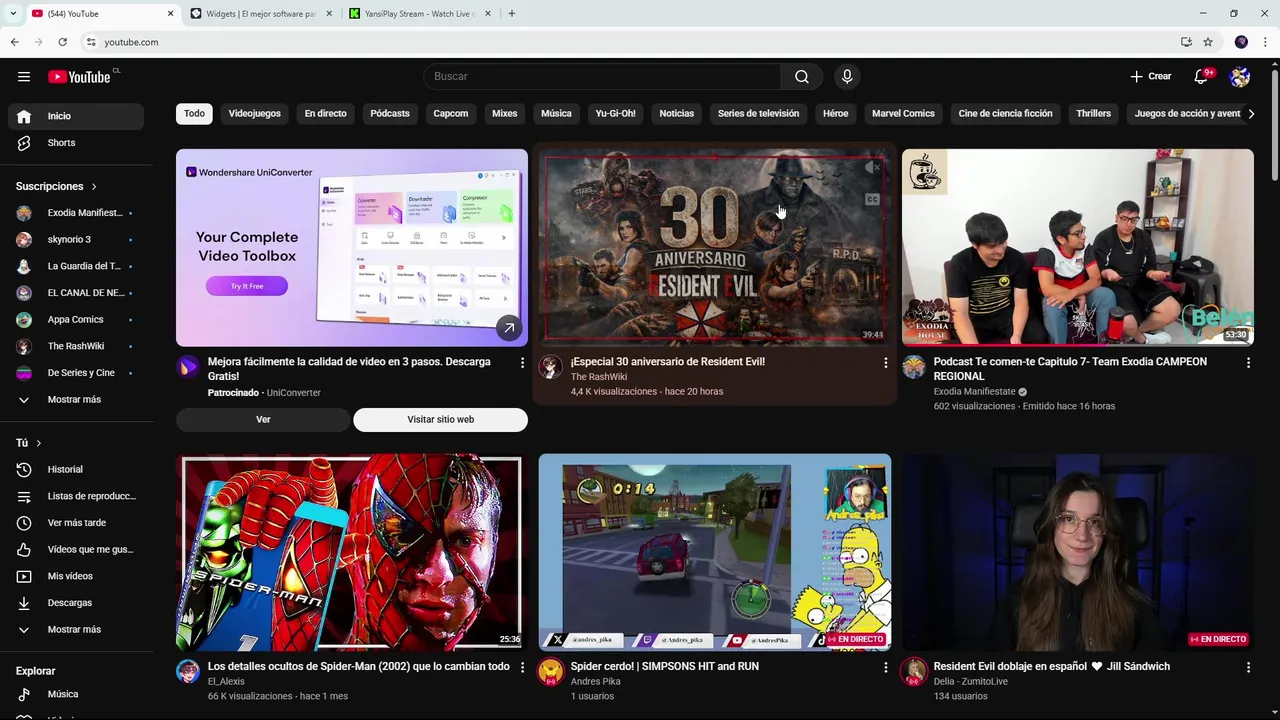The image size is (1280, 720).
Task: Open skynorio 3 subscription channel
Action: [x=76, y=240]
